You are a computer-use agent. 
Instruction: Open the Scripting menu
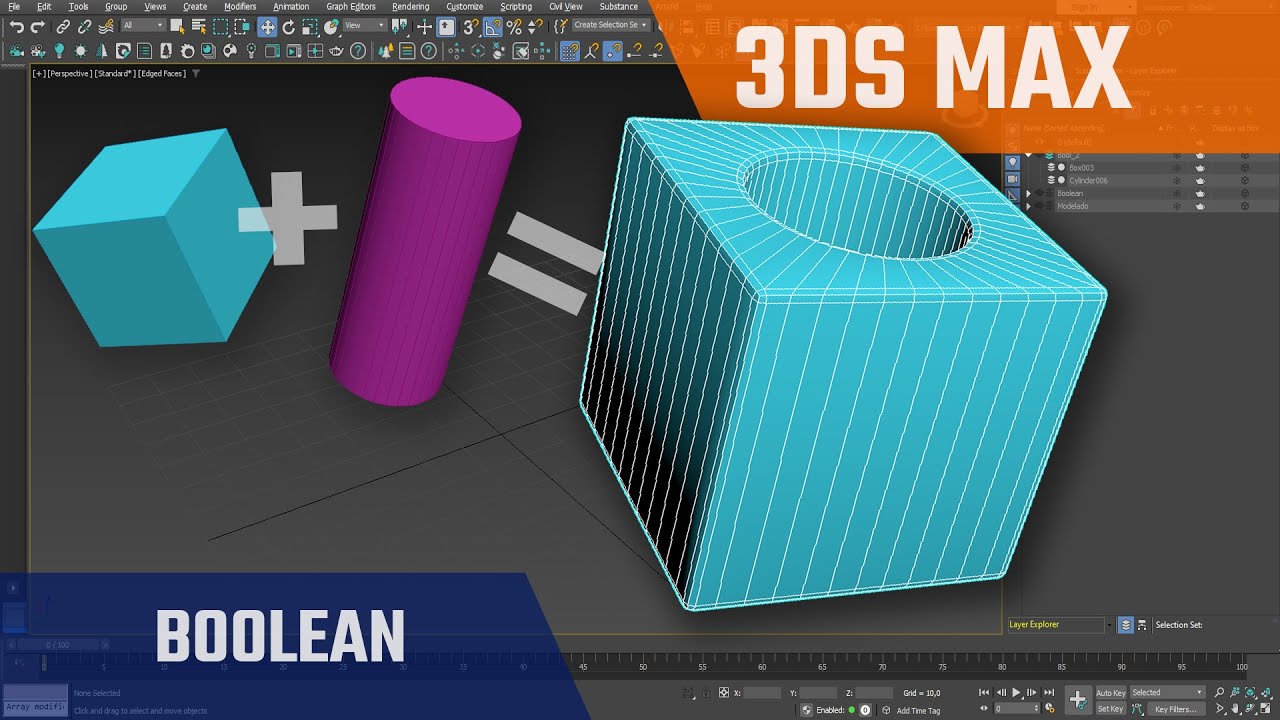(x=516, y=6)
